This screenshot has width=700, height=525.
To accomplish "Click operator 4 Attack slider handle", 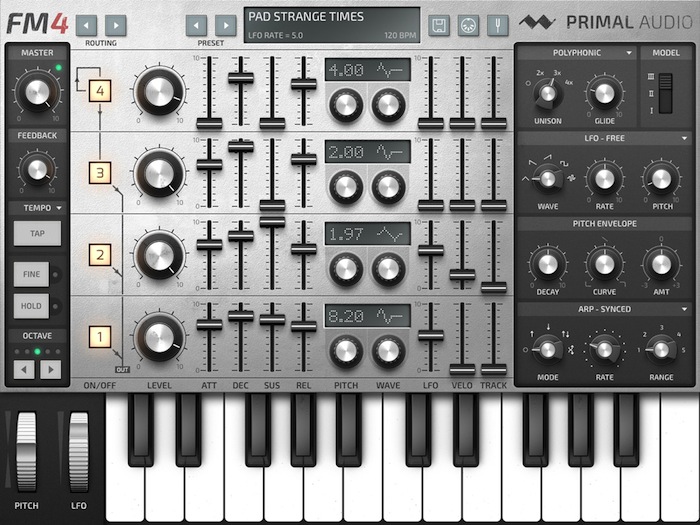I will point(209,124).
